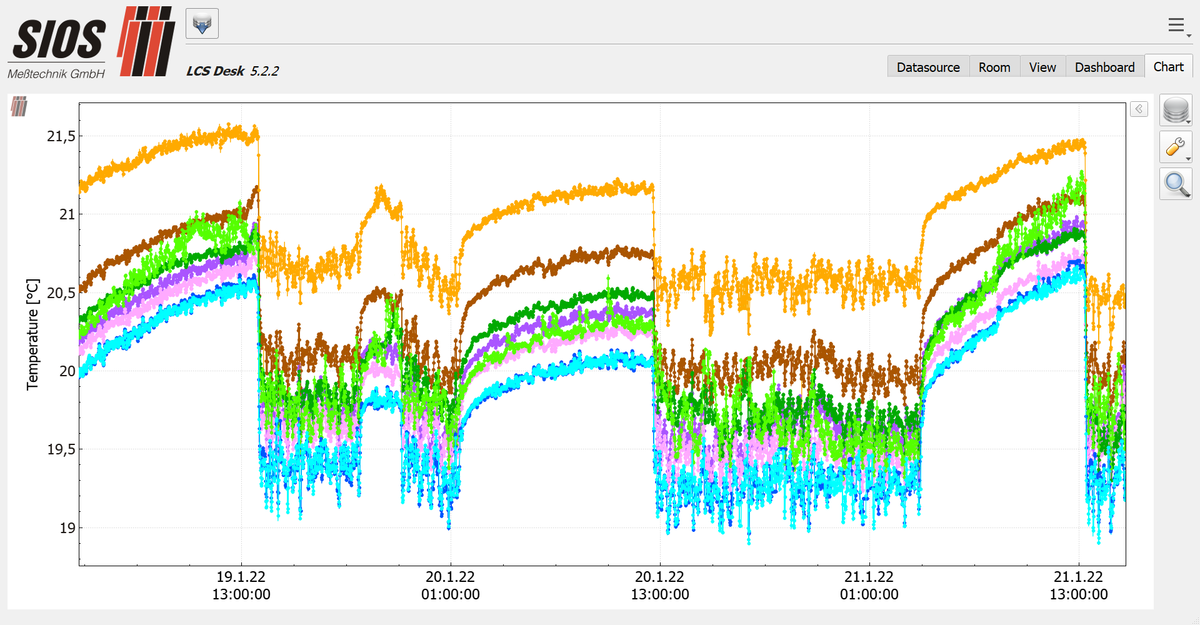Open the hamburger menu at the top right

(x=1178, y=25)
